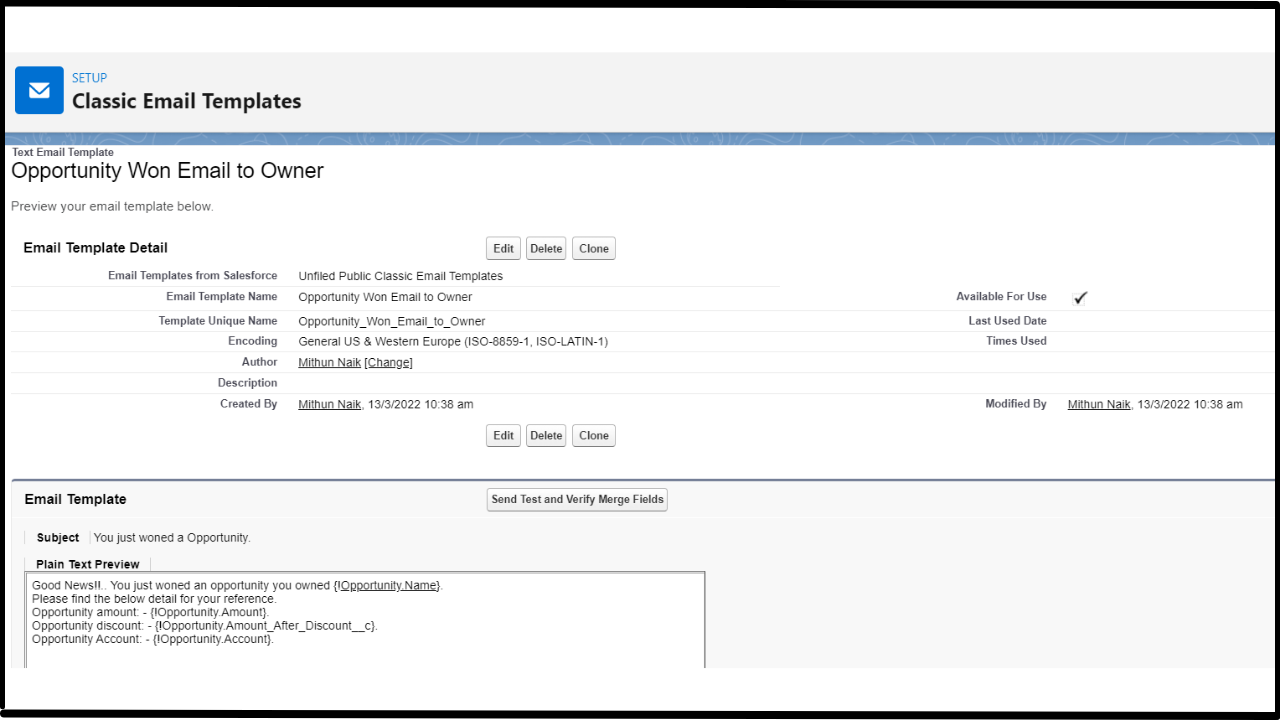The height and width of the screenshot is (720, 1280).
Task: Click Send Test and Verify Merge Fields
Action: [577, 499]
